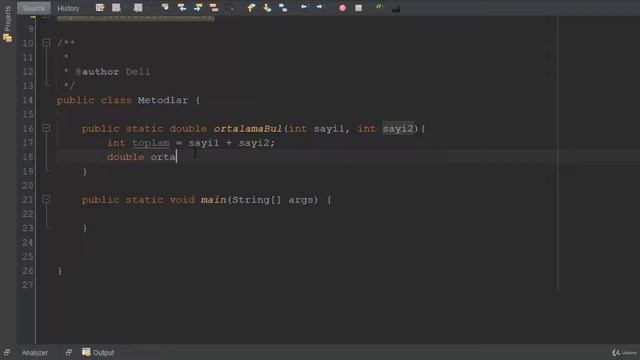Collapse the Javadoc comment fold at line 10
Viewport: 640px width, 360px height.
click(x=46, y=43)
